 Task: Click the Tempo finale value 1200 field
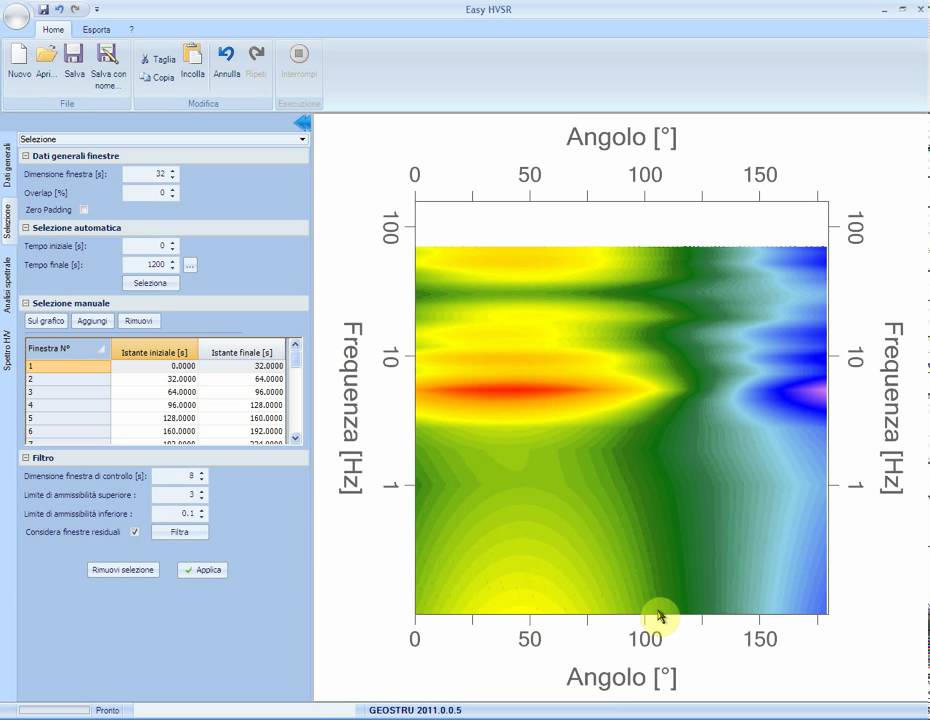[145, 265]
